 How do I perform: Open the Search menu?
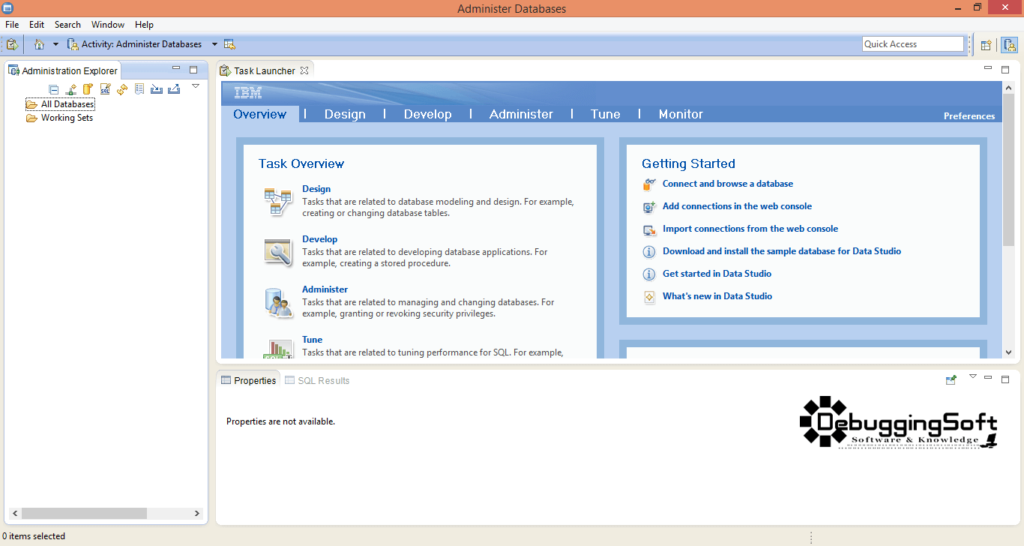tap(67, 25)
